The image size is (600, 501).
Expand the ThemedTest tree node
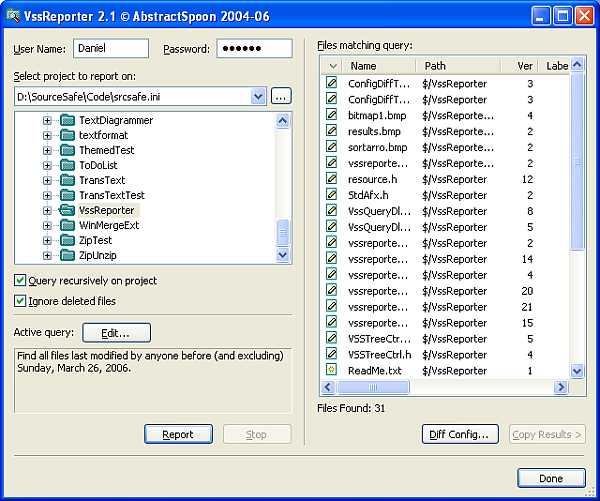coord(47,150)
